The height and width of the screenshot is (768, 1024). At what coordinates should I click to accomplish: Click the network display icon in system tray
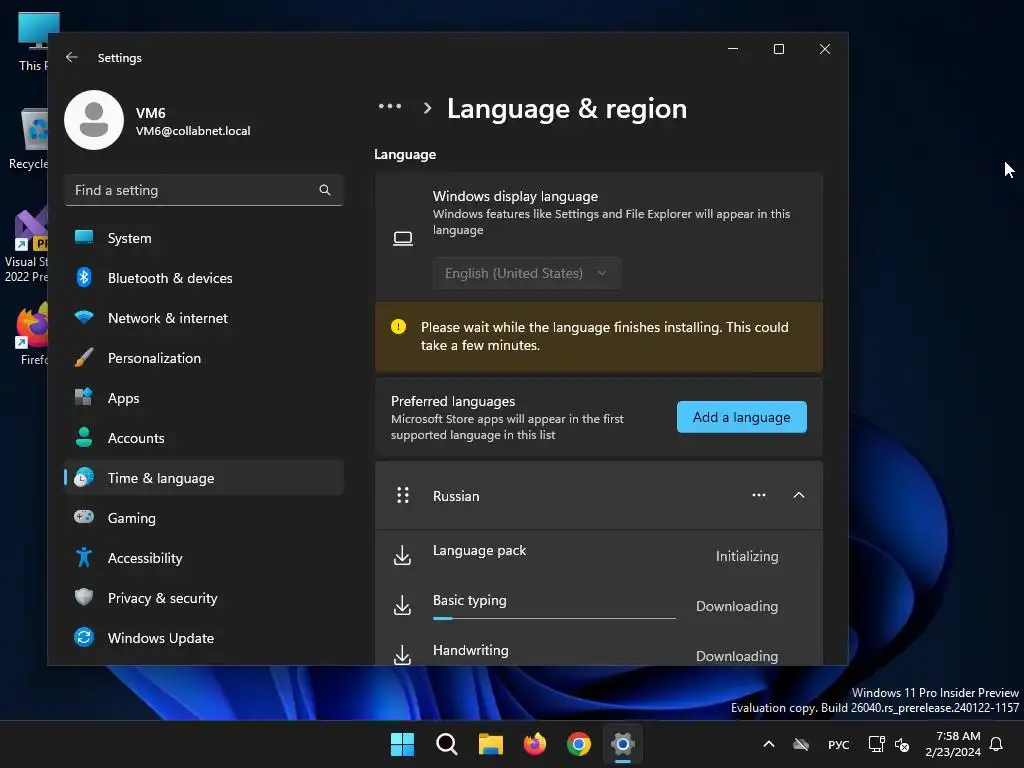876,744
